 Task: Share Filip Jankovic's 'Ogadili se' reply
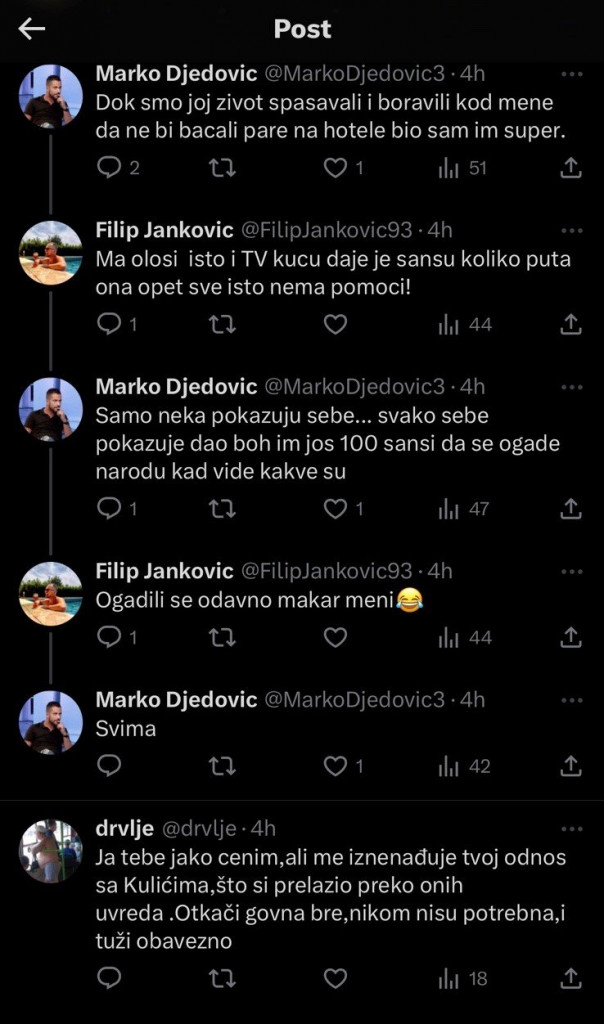tap(571, 632)
